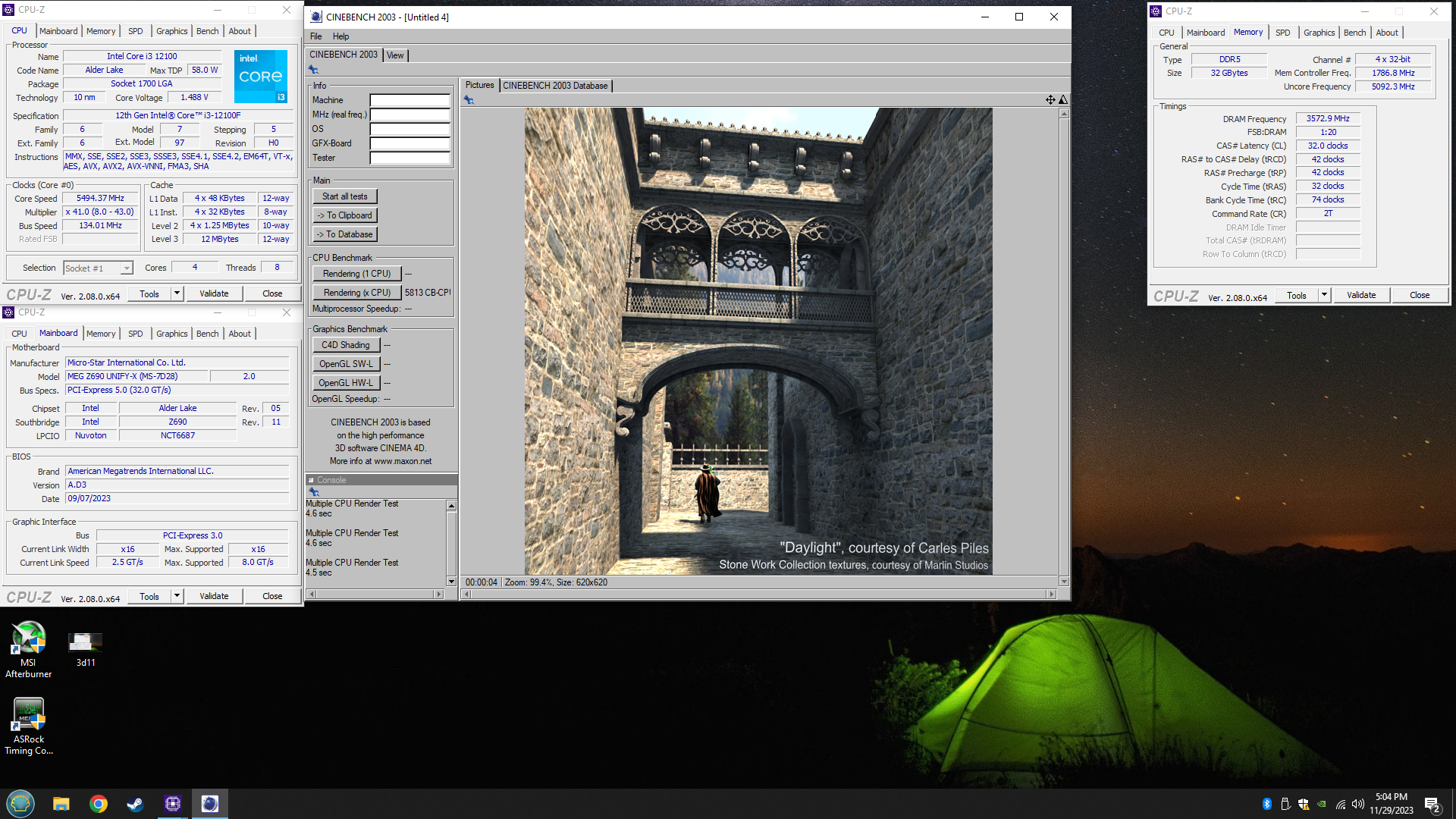Viewport: 1456px width, 819px height.
Task: Click the Machine input field
Action: pos(409,100)
